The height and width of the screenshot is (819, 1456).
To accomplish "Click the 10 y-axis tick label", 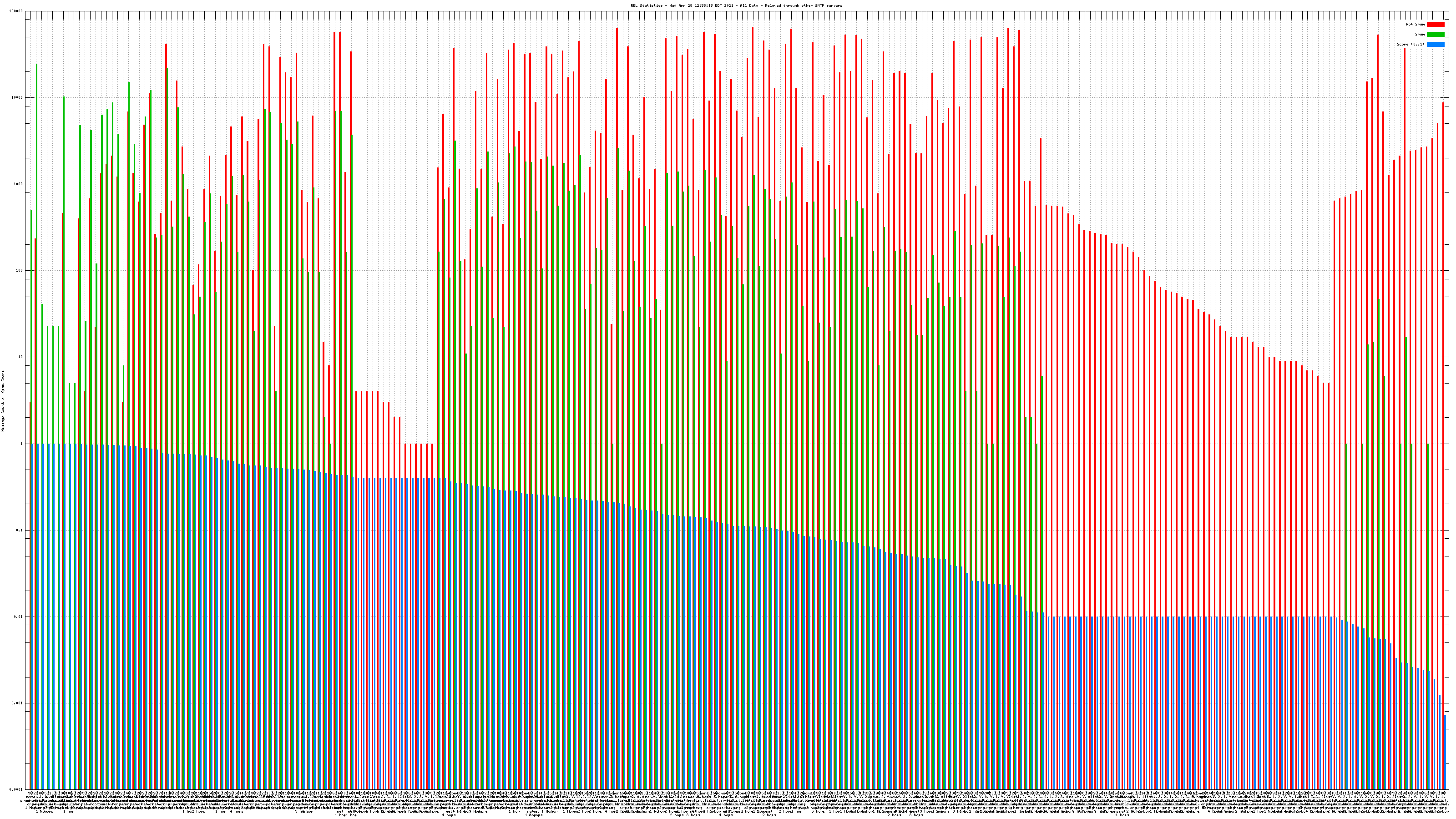I will click(20, 357).
